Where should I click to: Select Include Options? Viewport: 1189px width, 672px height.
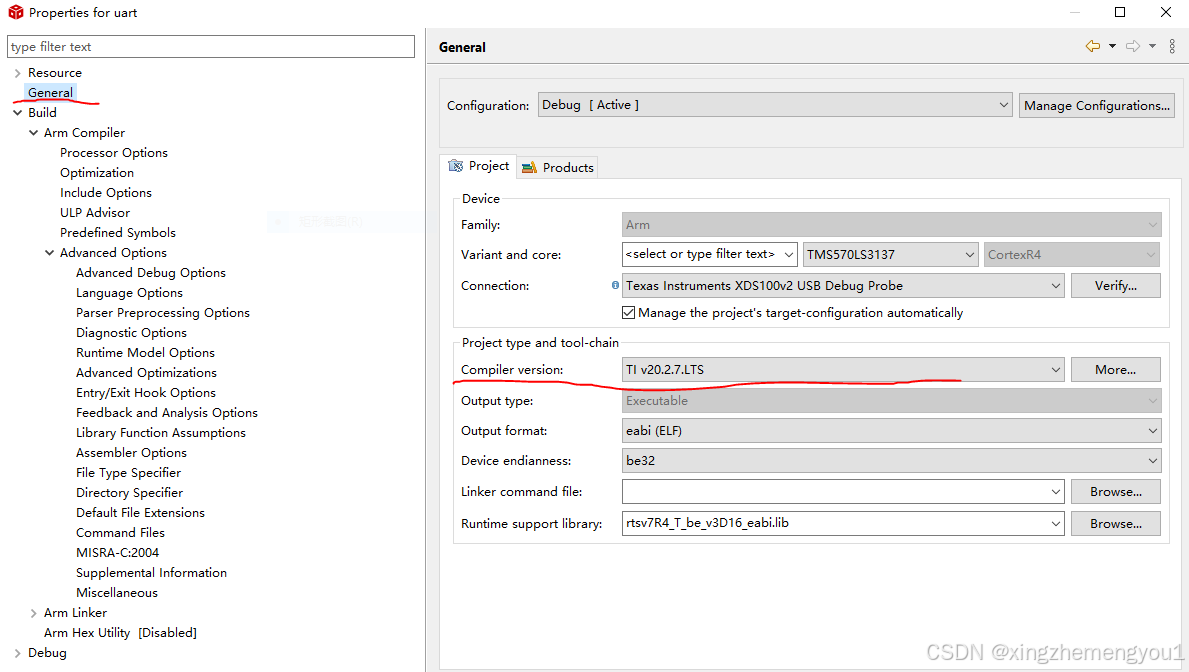[x=106, y=193]
